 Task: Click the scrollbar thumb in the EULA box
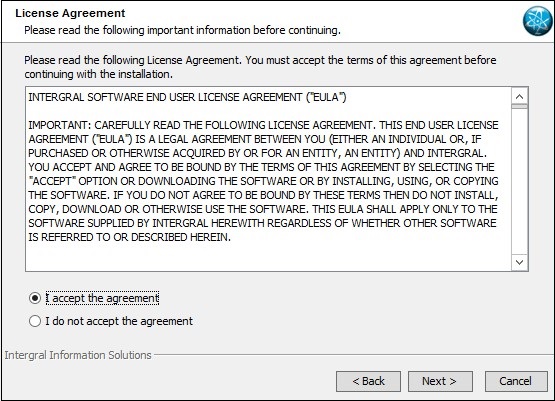click(x=519, y=106)
